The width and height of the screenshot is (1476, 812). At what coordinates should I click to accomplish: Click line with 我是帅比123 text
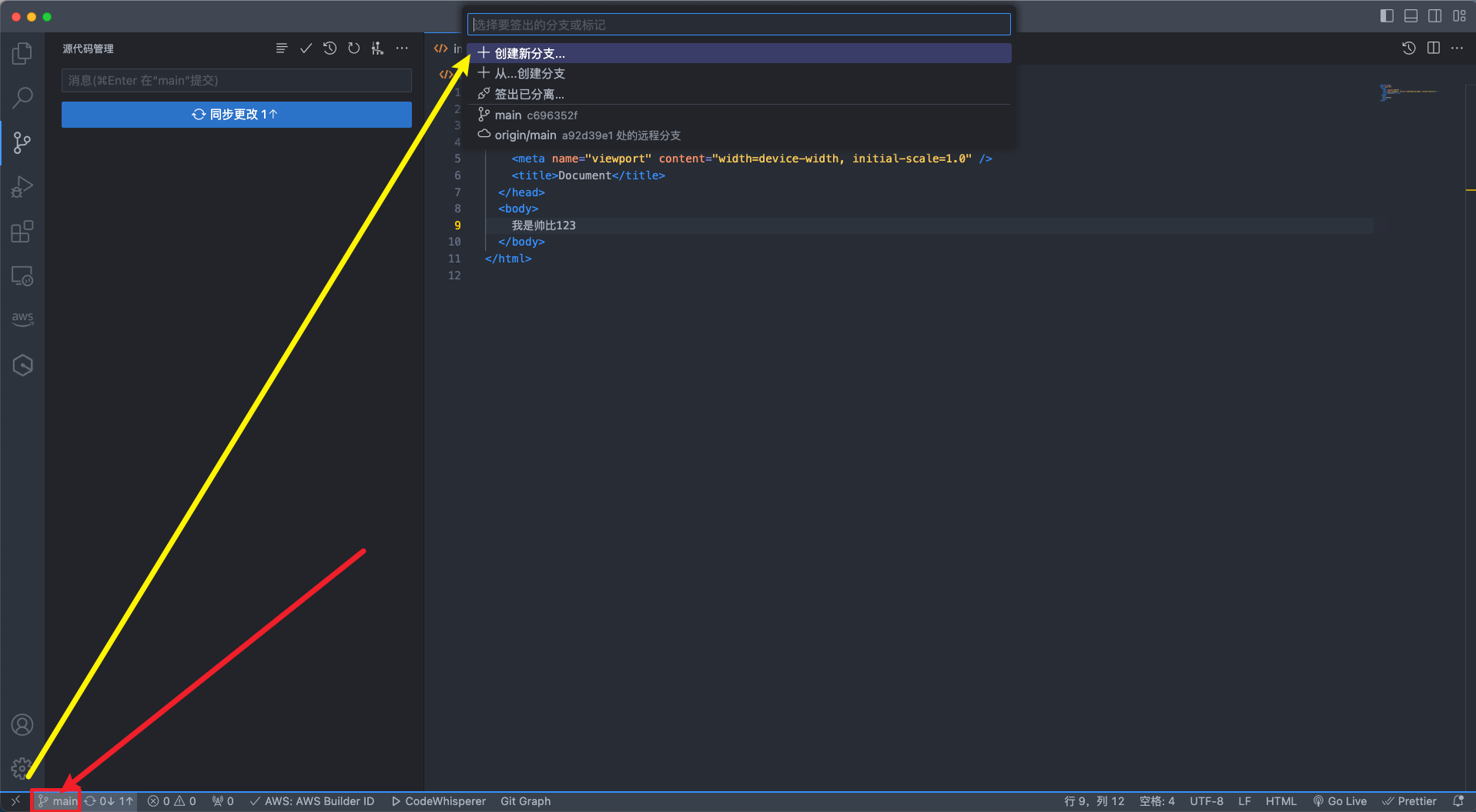coord(544,226)
